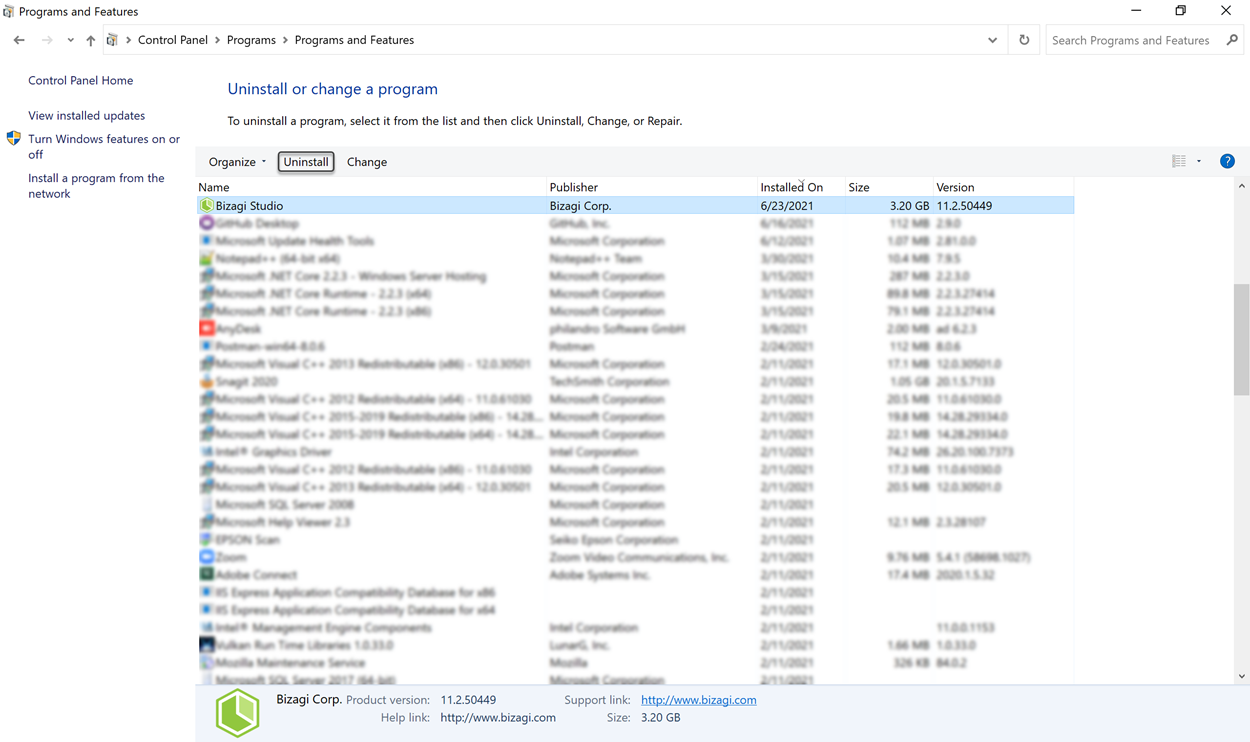The height and width of the screenshot is (742, 1250).
Task: Change the list view layout icon
Action: (x=1179, y=161)
